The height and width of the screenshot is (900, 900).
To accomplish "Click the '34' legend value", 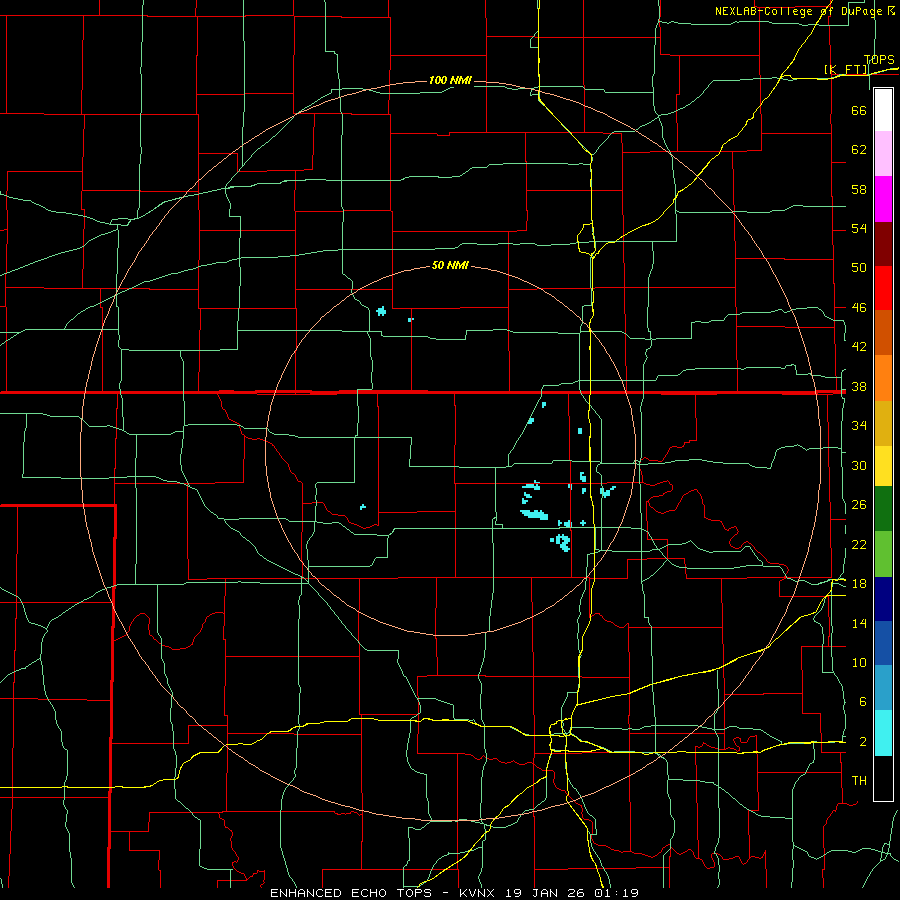I will click(859, 426).
